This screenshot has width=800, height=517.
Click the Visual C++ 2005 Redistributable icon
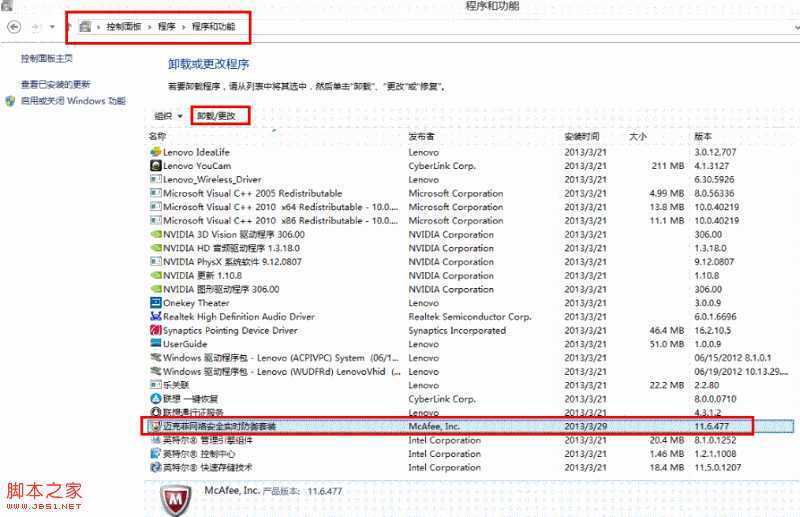pyautogui.click(x=156, y=193)
